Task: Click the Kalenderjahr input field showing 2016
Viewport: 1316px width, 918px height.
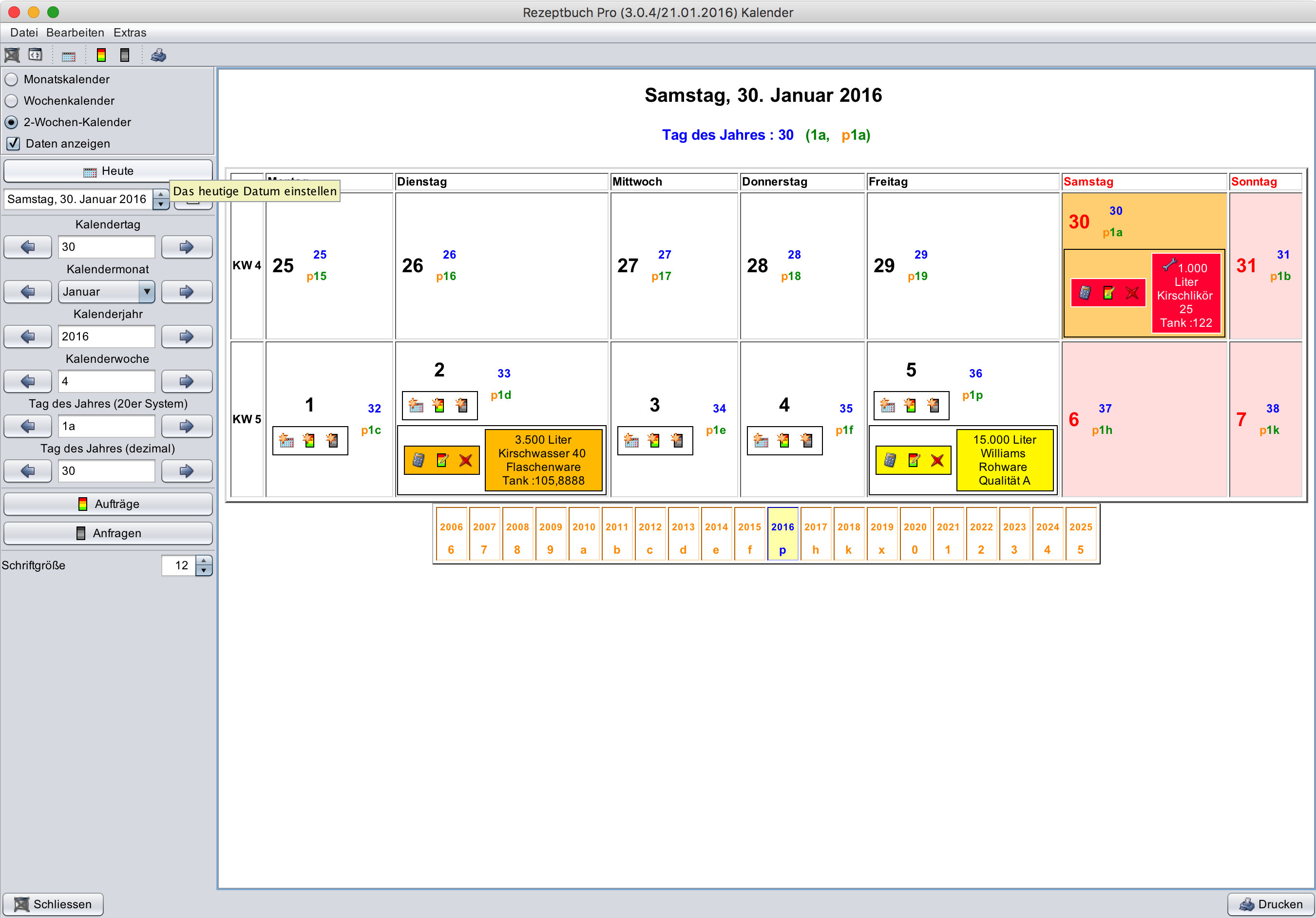Action: pos(106,337)
